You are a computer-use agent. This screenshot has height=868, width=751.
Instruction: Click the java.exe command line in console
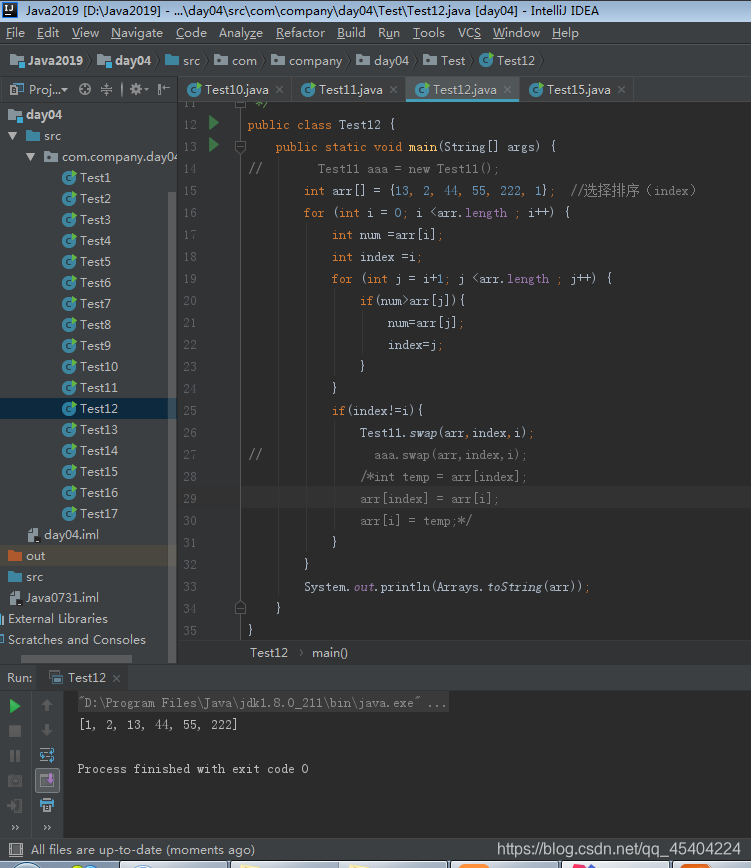coord(262,703)
